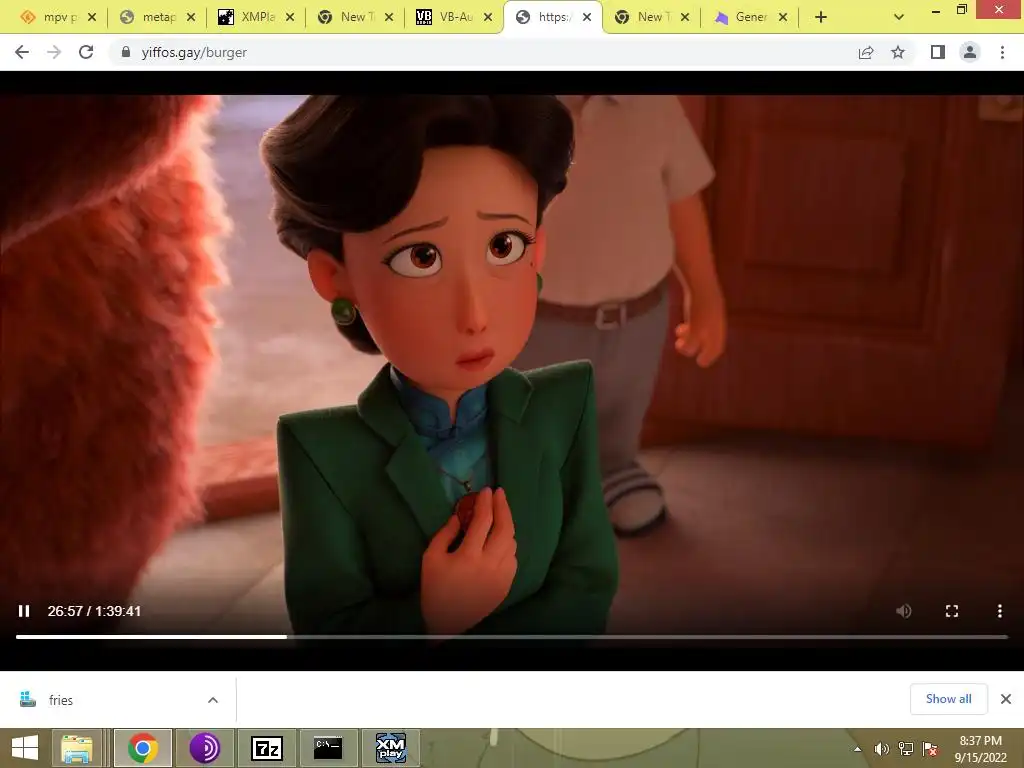Image resolution: width=1024 pixels, height=768 pixels.
Task: Open the network status icon
Action: [x=906, y=748]
